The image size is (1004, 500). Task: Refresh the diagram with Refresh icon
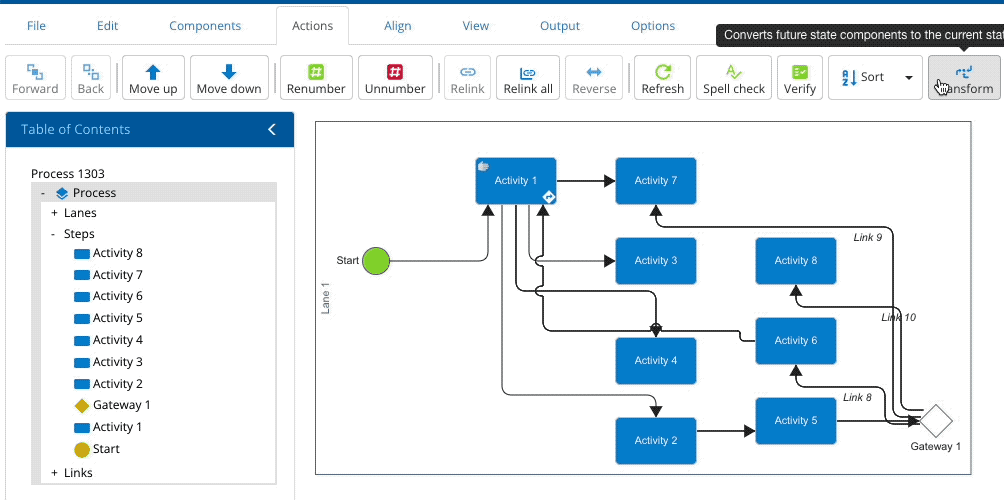pos(662,72)
